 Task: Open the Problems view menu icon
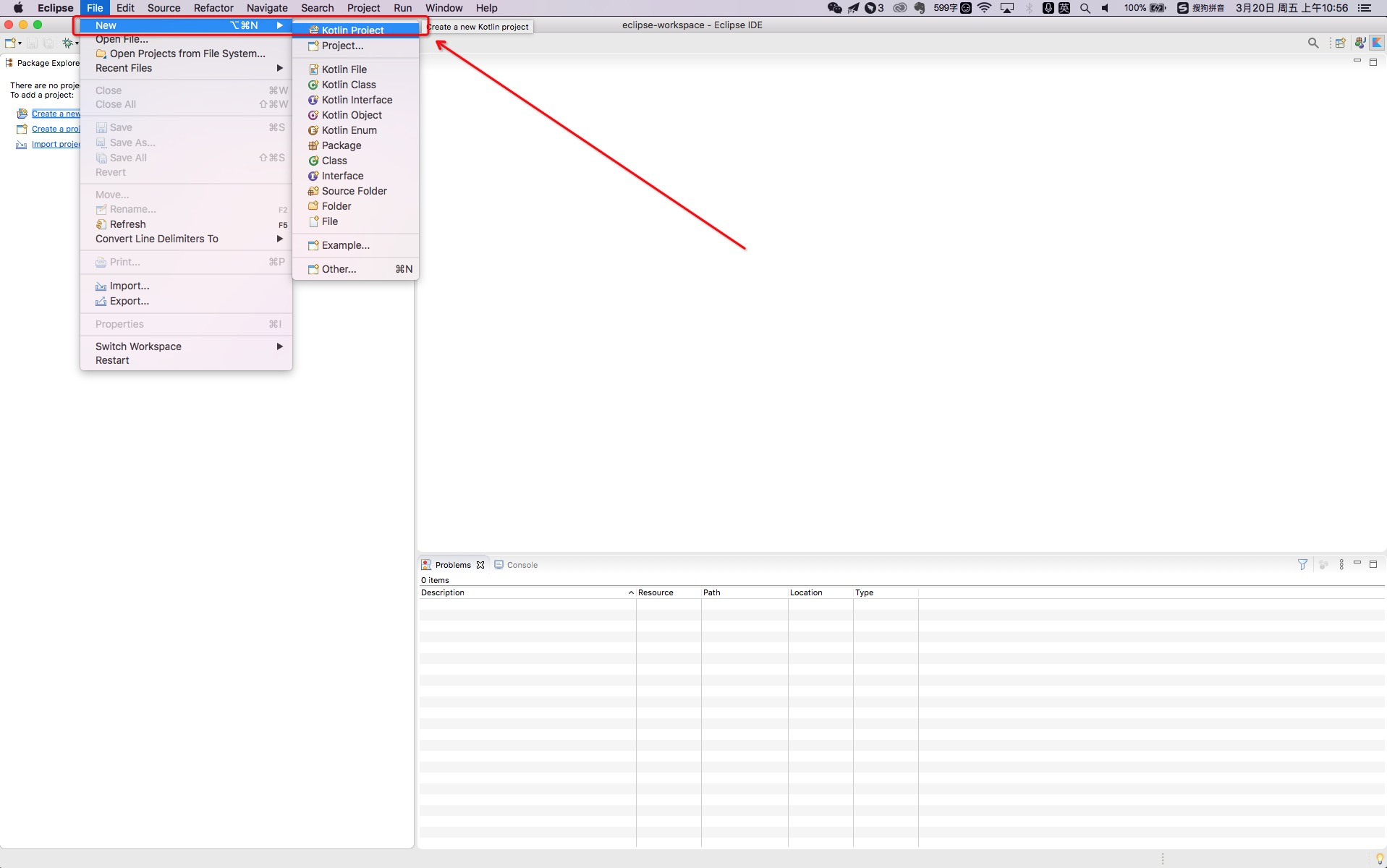click(1341, 564)
